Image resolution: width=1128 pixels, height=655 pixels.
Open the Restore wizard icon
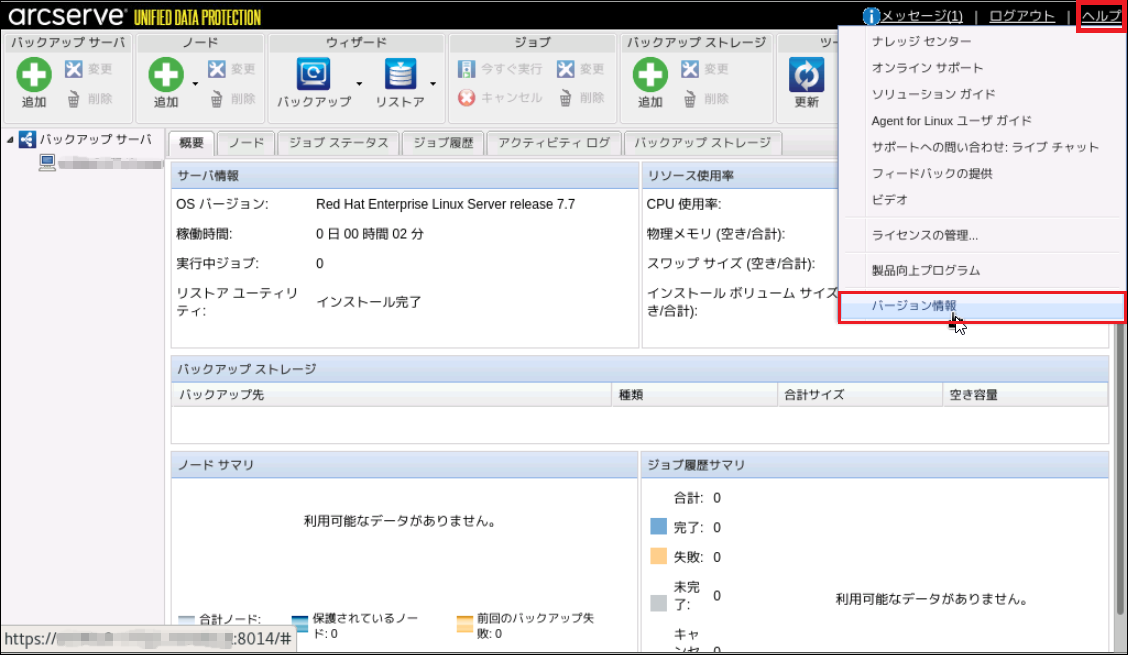[400, 75]
